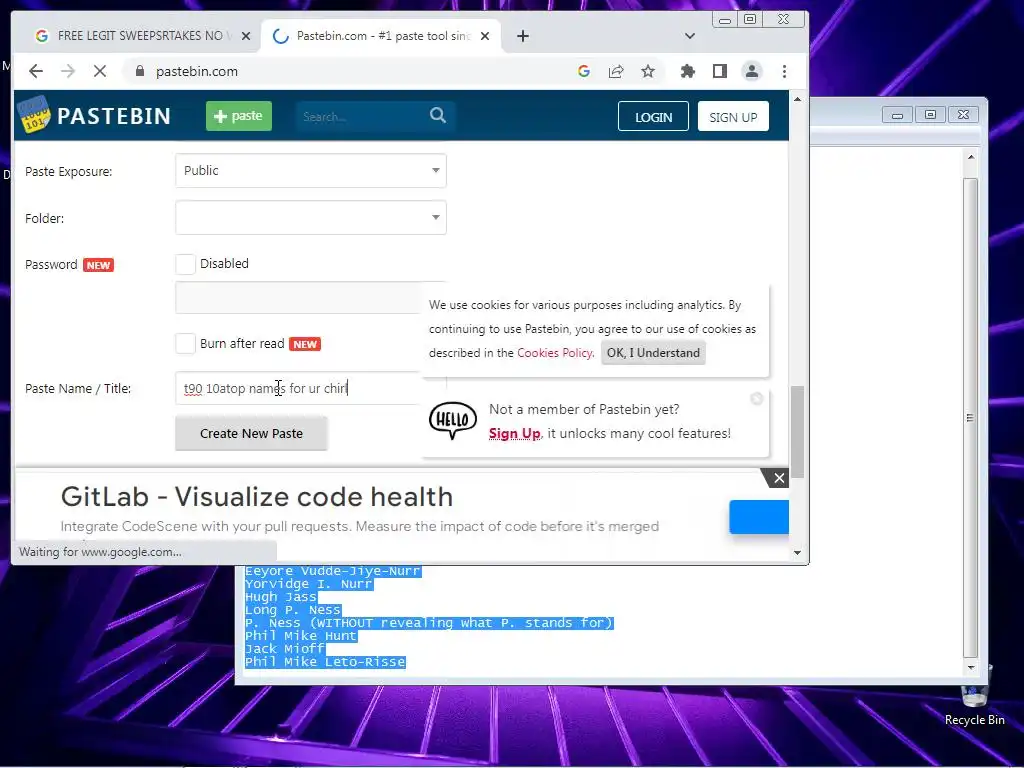Close the Pastebin.com tab
This screenshot has height=768, width=1024.
485,36
